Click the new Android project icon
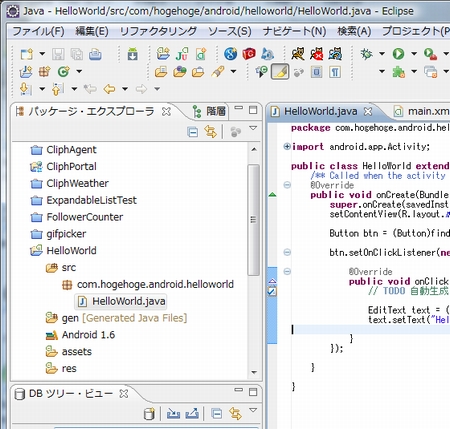This screenshot has height=429, width=450. click(x=163, y=54)
